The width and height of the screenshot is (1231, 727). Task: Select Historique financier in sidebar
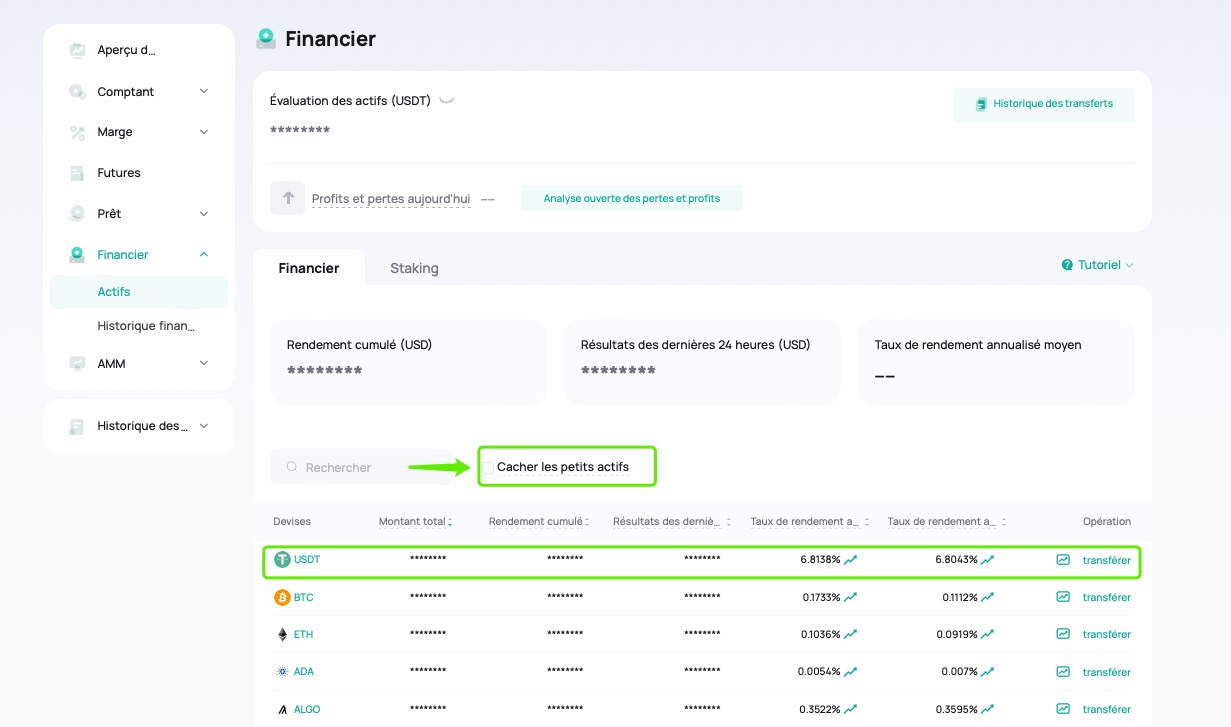coord(146,326)
